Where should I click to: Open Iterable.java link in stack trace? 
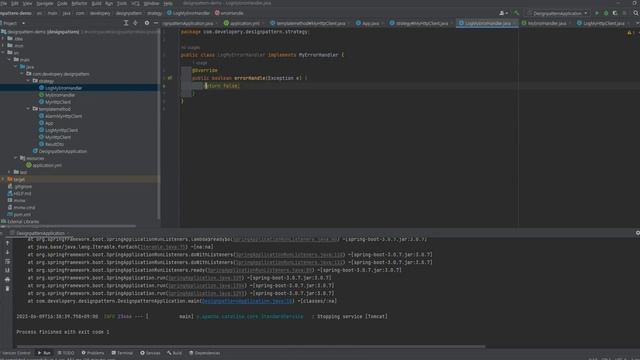163,247
